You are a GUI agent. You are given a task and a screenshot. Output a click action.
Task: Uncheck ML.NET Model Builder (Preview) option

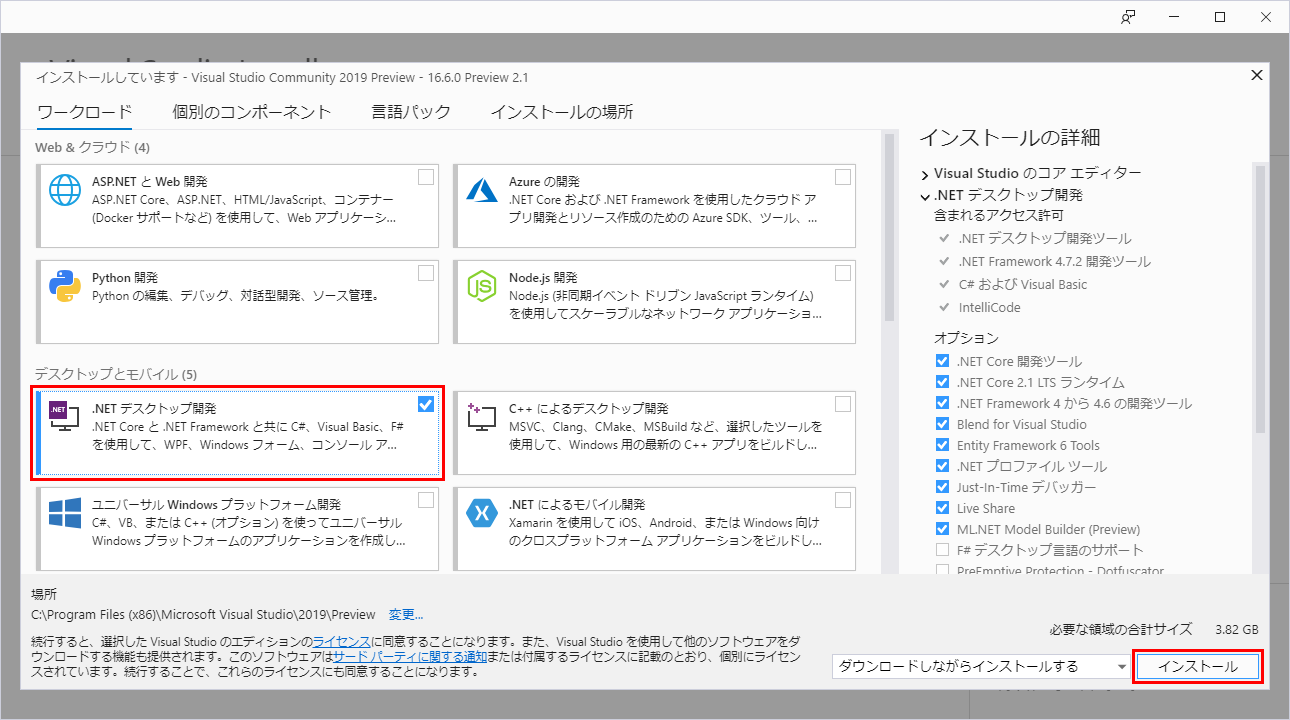click(x=942, y=529)
